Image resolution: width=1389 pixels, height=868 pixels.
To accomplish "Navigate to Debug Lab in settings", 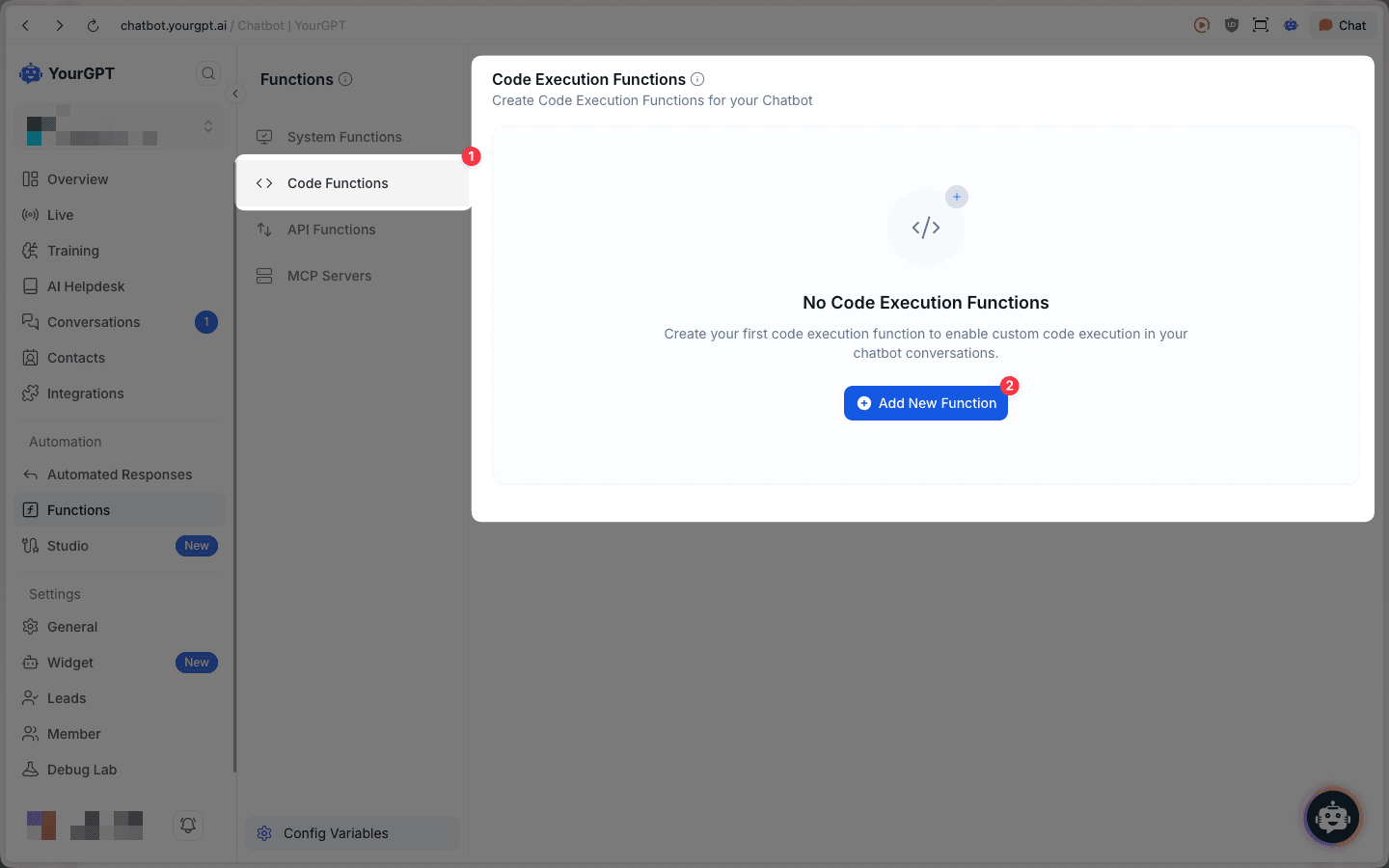I will (x=82, y=770).
